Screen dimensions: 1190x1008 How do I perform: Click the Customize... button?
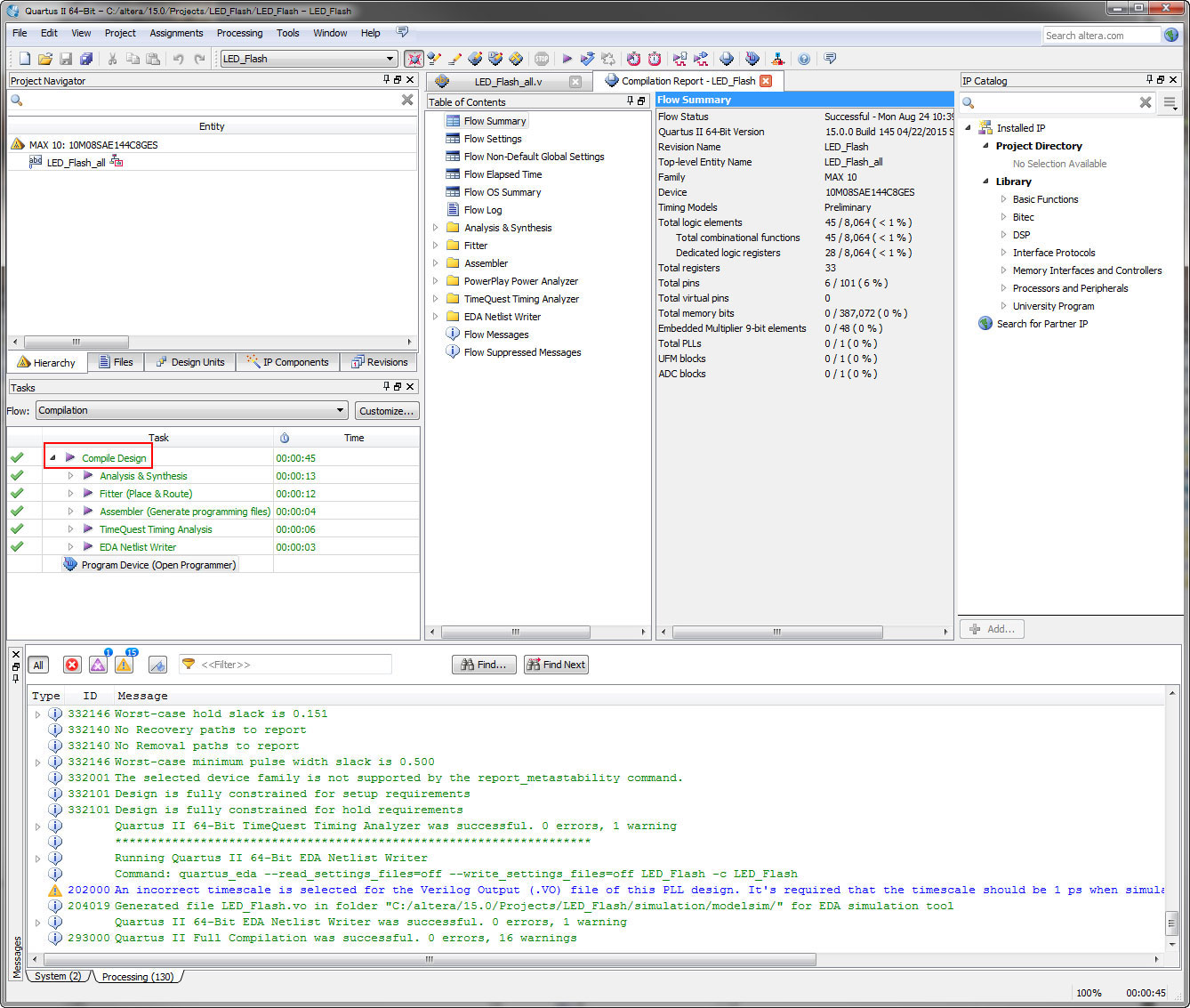387,410
